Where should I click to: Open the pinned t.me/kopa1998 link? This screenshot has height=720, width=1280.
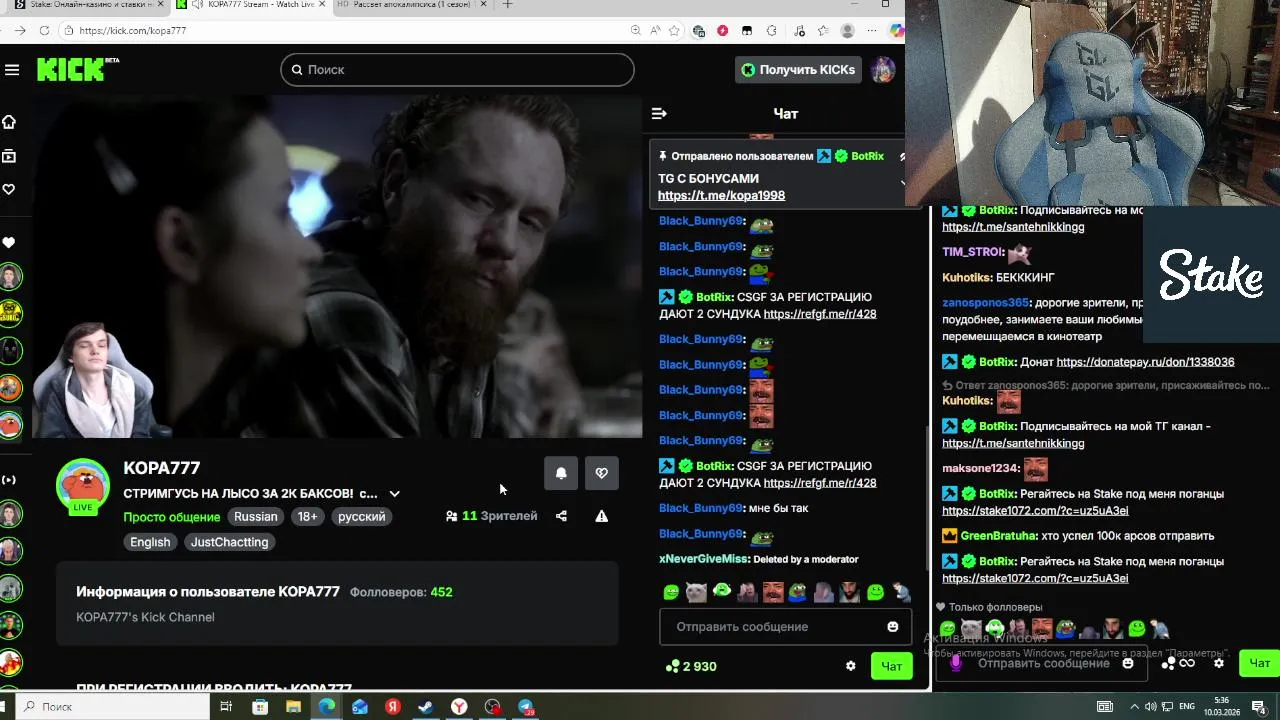(721, 195)
